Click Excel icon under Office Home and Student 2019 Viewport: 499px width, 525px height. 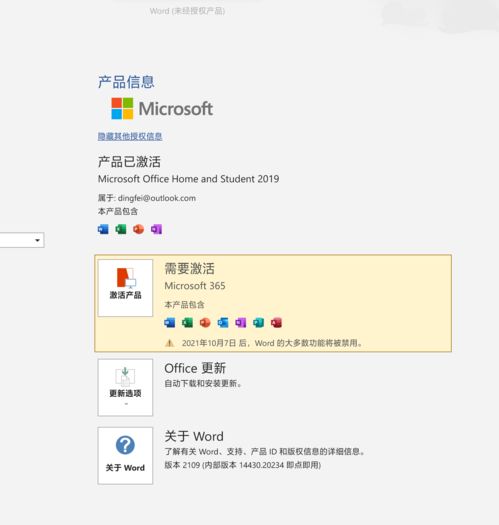(x=121, y=229)
